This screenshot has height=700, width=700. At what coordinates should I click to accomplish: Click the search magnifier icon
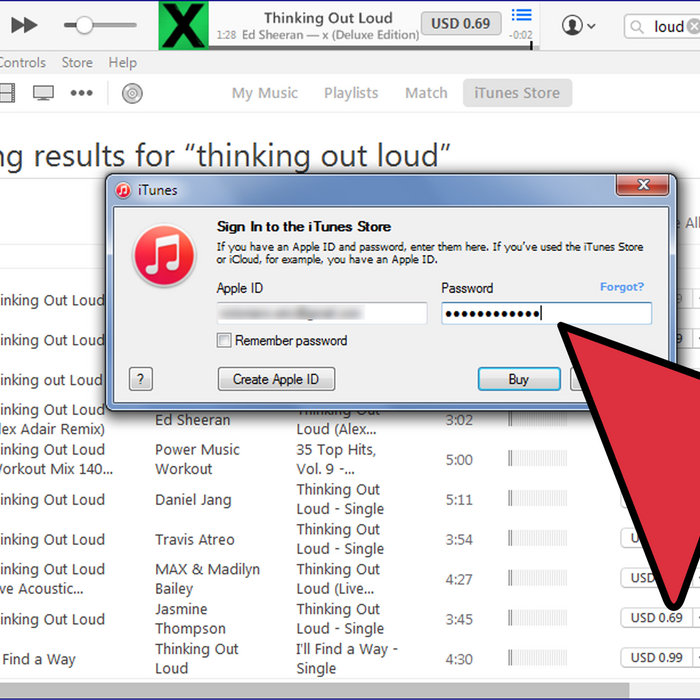(x=637, y=27)
